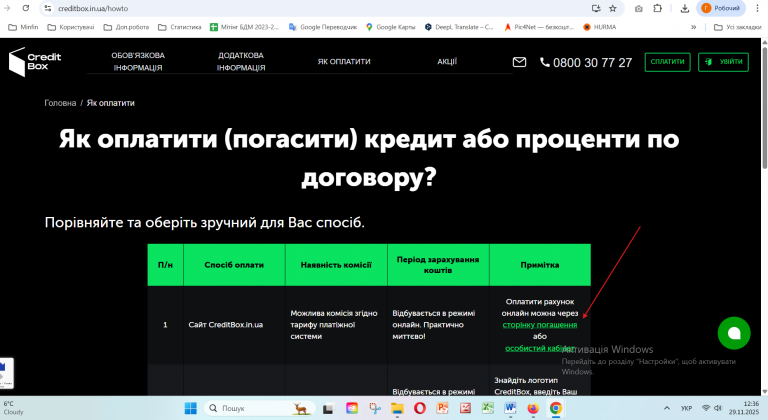Click the phone number 0800 30 77 27
The image size is (768, 420).
pos(586,63)
